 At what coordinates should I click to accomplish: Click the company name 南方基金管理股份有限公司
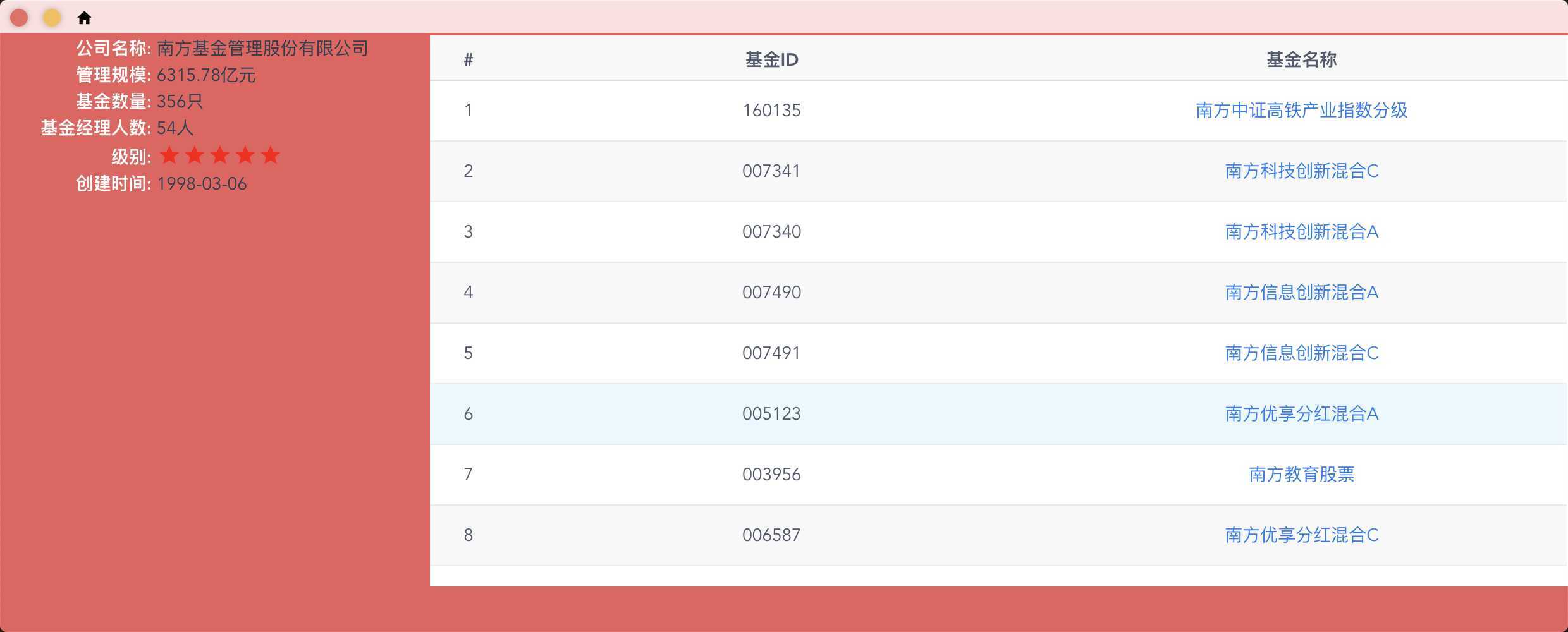point(262,49)
